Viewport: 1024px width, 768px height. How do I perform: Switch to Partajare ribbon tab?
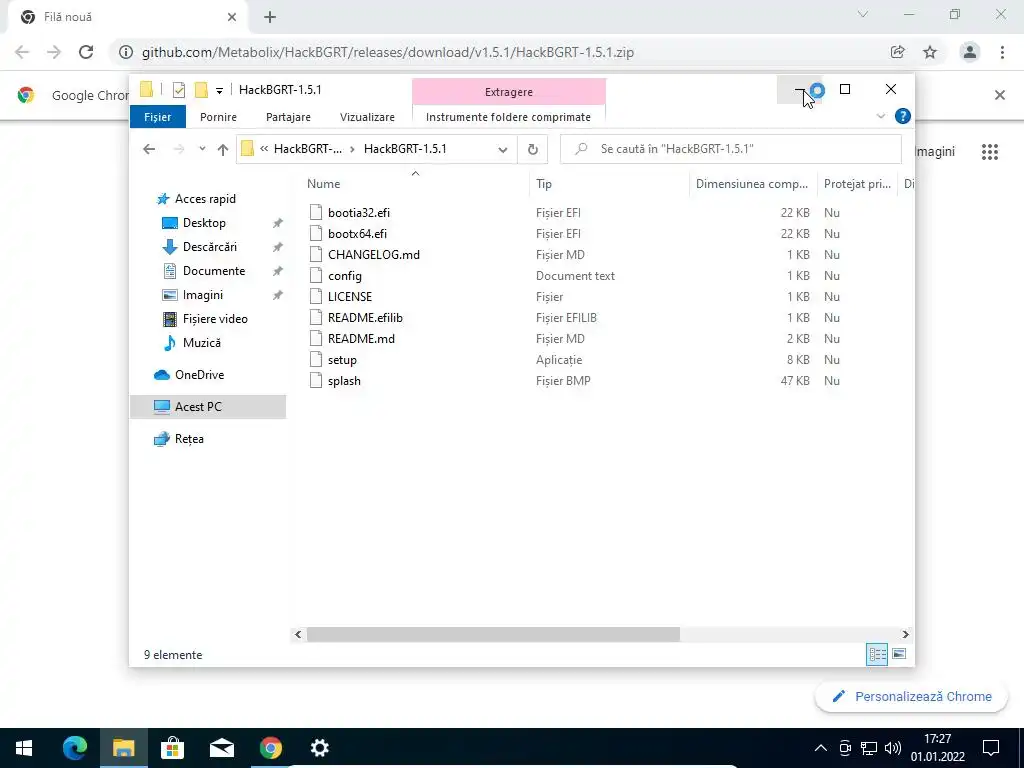point(288,117)
